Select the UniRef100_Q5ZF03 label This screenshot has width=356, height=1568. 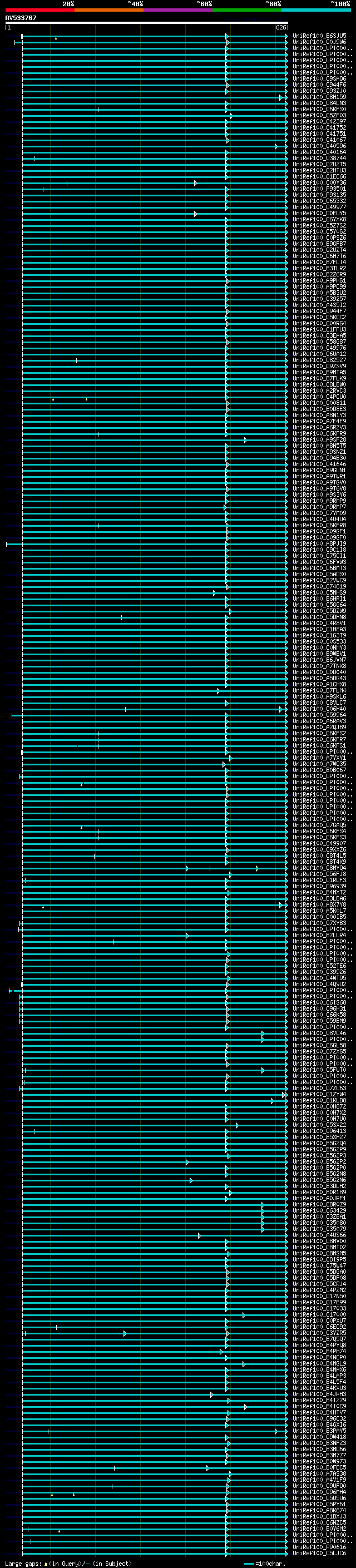coord(319,116)
